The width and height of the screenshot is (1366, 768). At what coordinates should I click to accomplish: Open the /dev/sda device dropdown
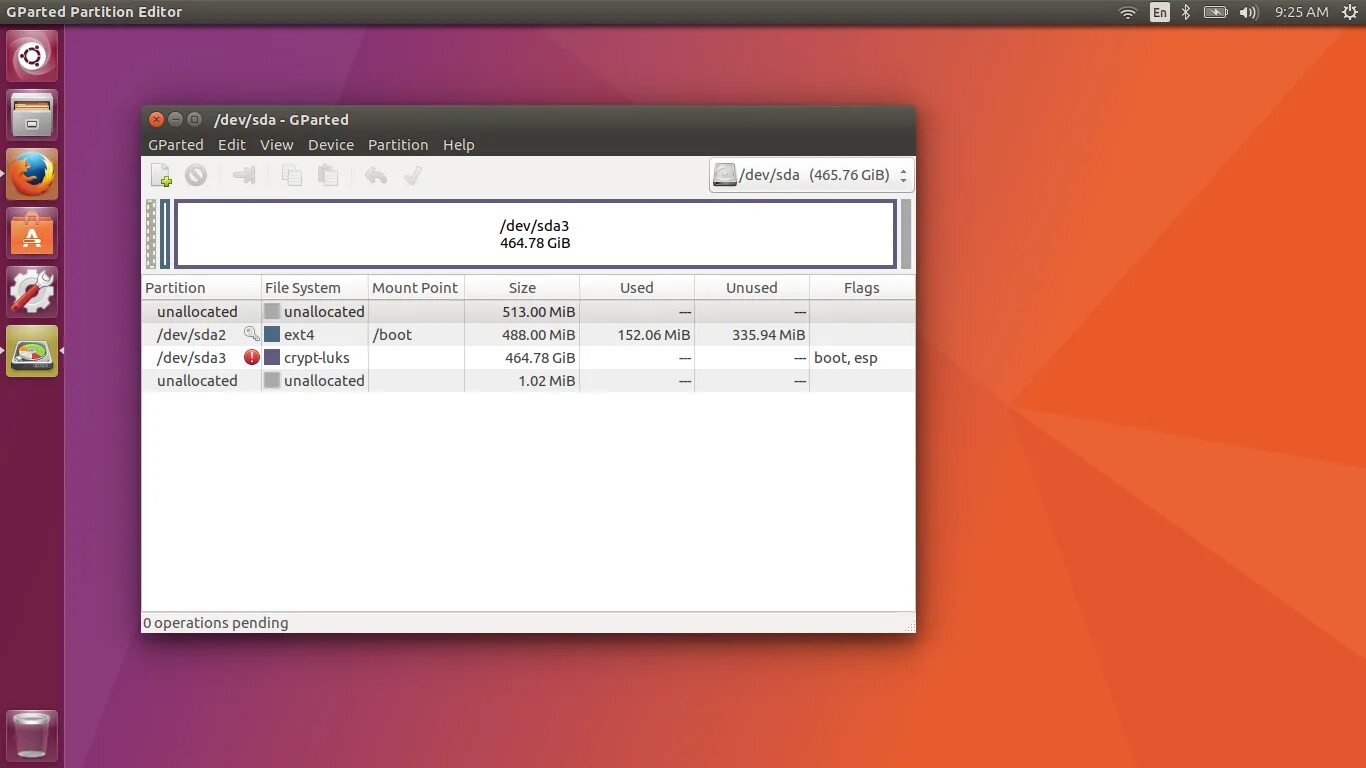[811, 175]
